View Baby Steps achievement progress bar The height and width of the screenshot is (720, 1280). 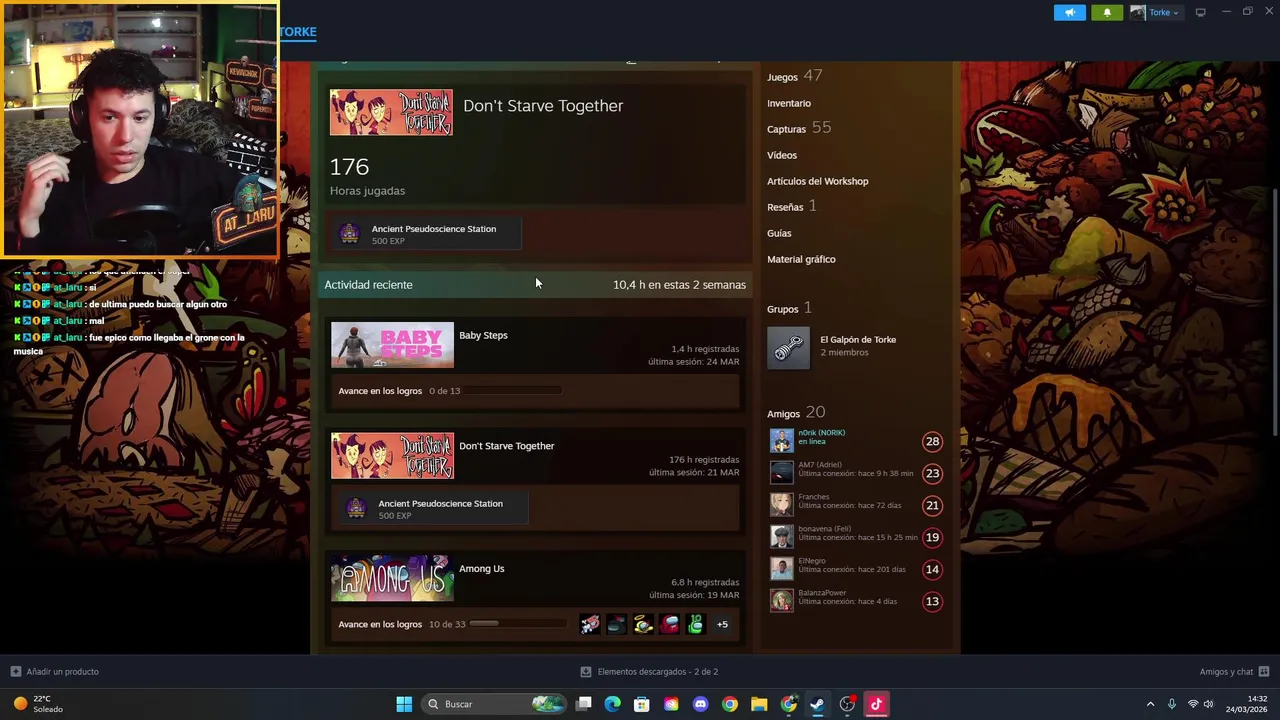pos(510,391)
